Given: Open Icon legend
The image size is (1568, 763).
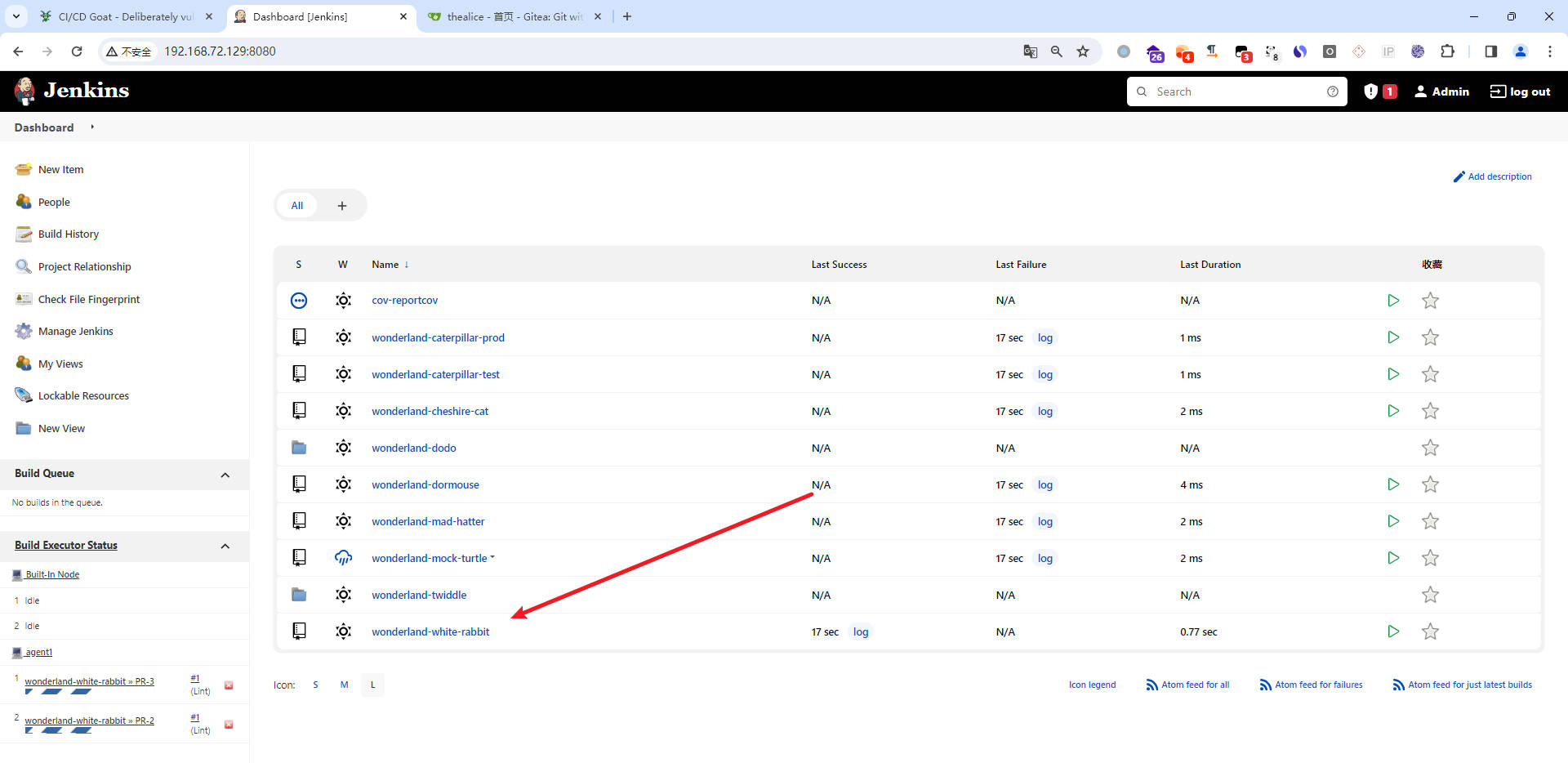Looking at the screenshot, I should [1092, 685].
